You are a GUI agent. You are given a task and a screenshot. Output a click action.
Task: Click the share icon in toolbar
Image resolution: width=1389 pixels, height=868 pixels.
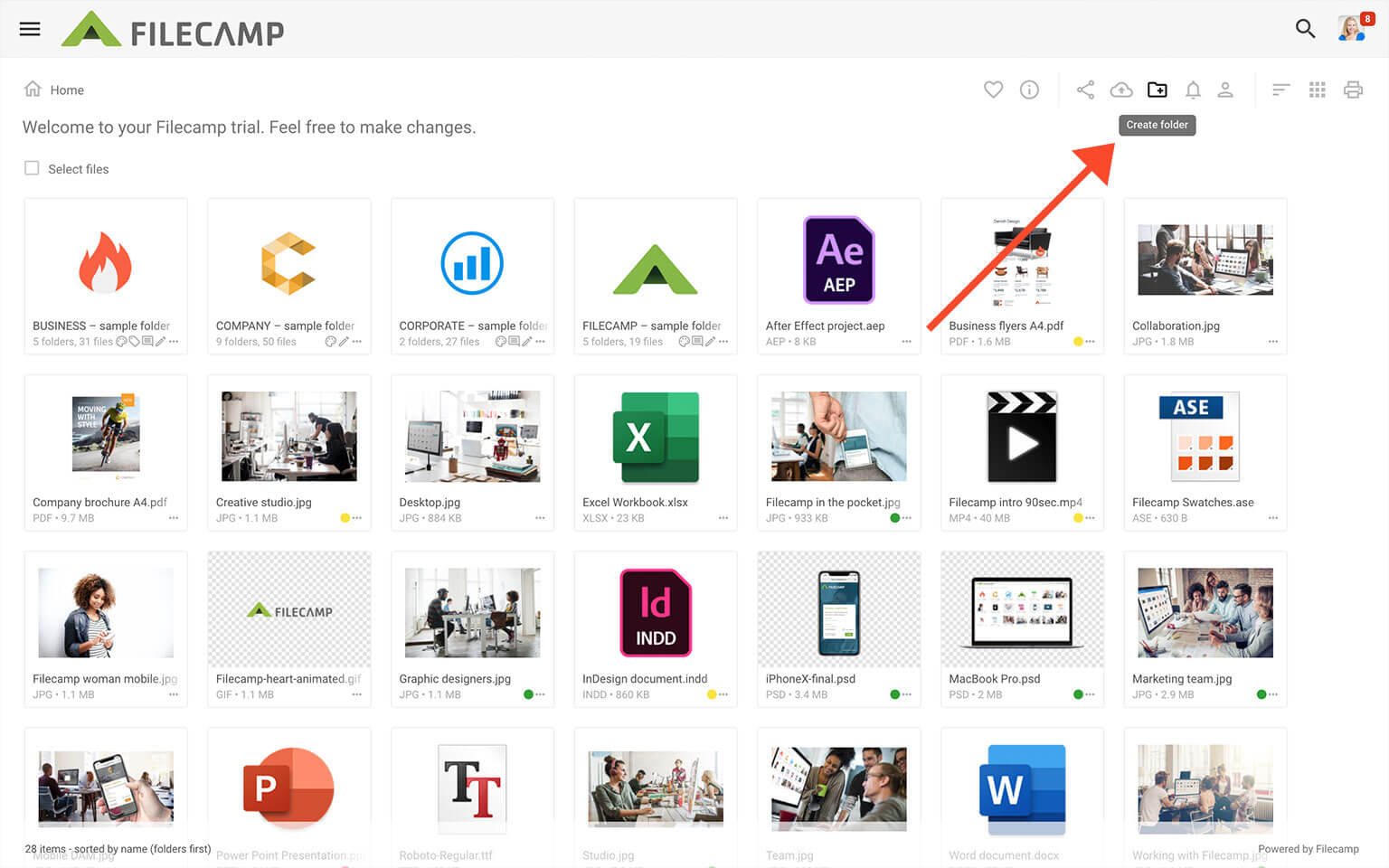coord(1085,90)
